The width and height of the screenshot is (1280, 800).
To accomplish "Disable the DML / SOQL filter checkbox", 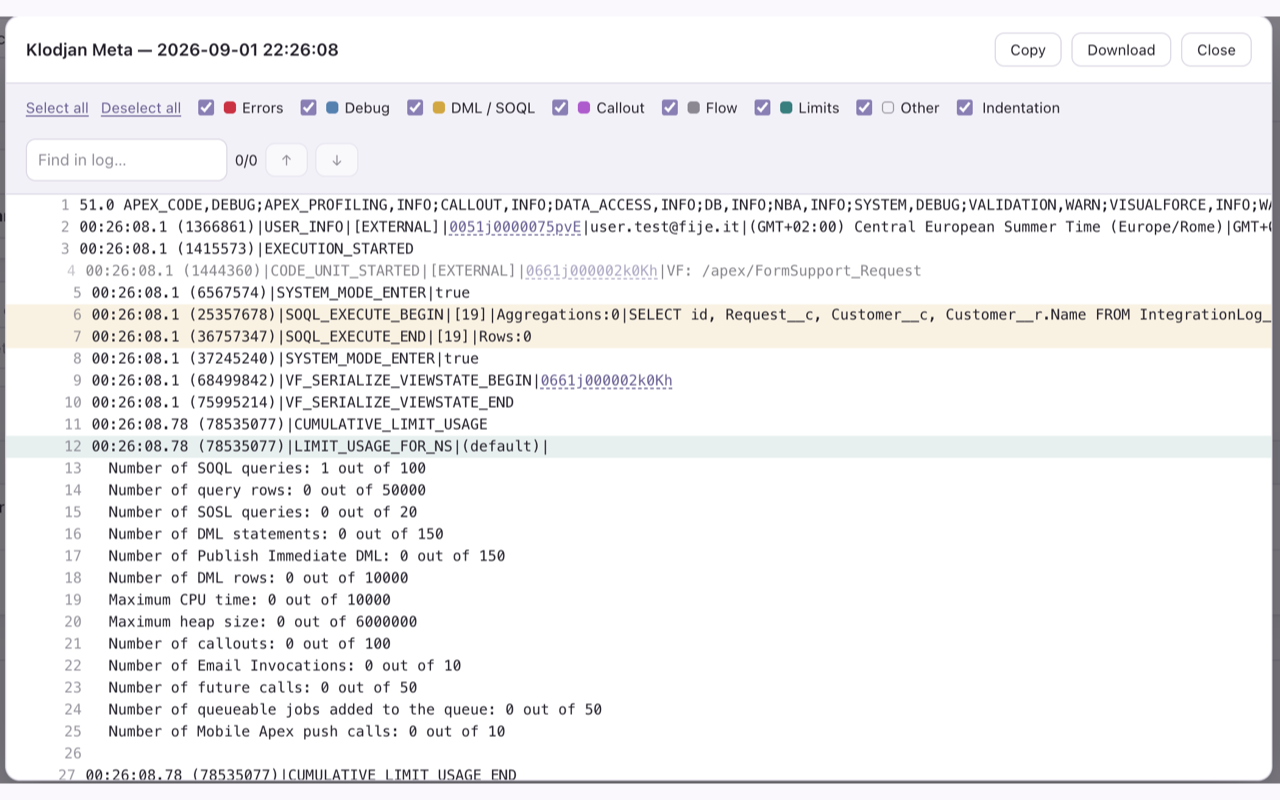I will [x=415, y=108].
